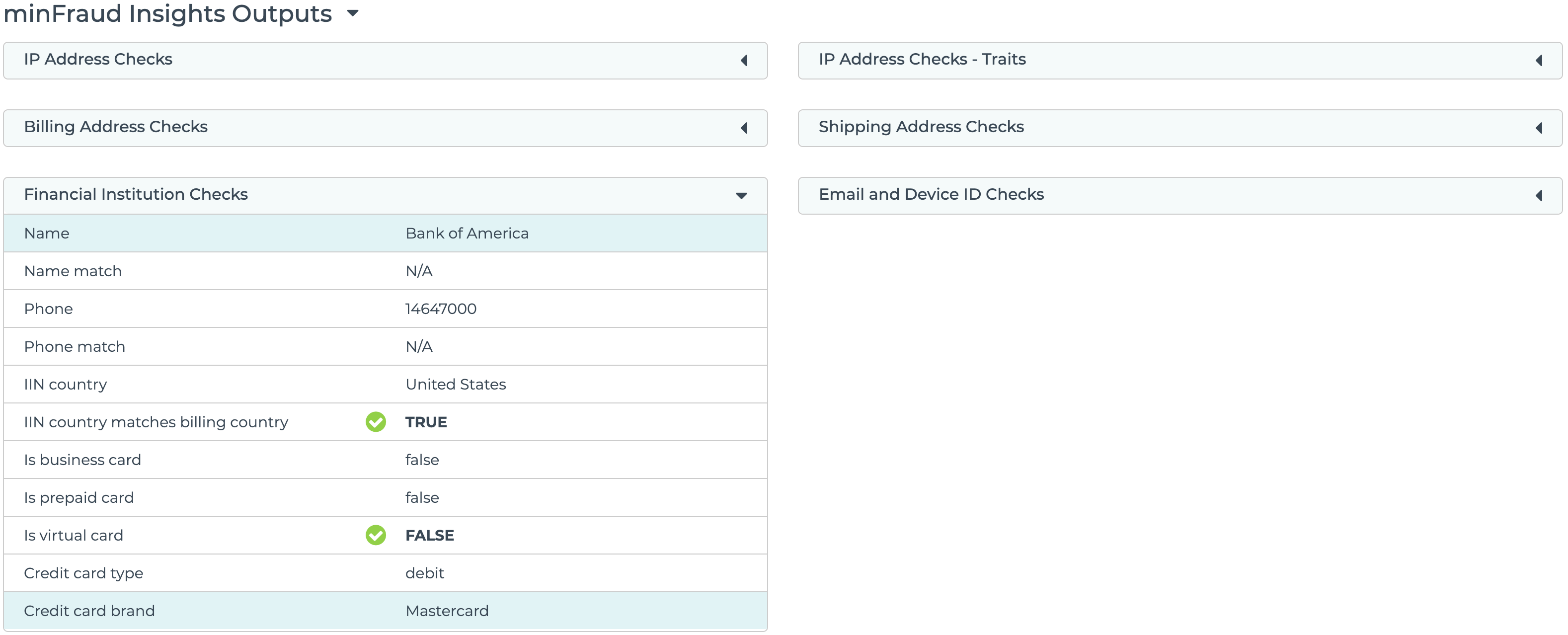This screenshot has height=635, width=1568.
Task: Click the Shipping Address Checks header title
Action: [x=921, y=127]
